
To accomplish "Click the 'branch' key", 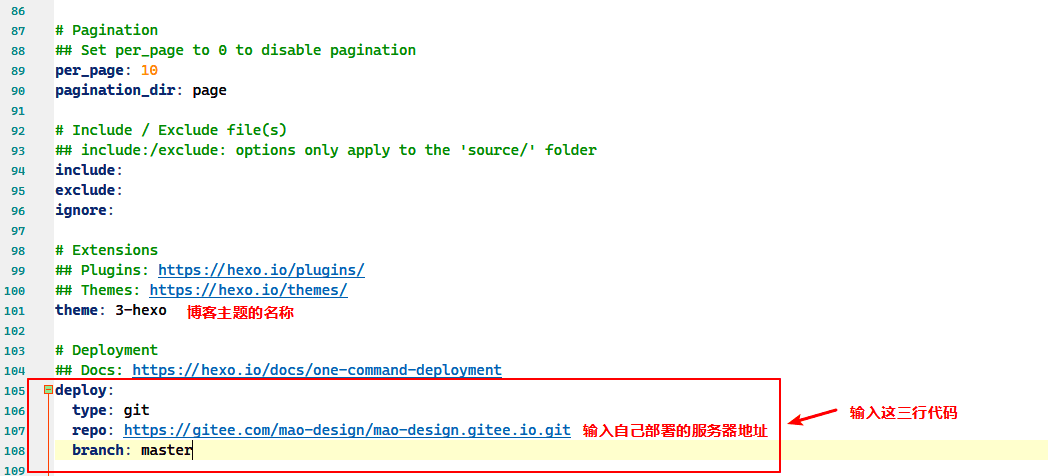I will 98,450.
